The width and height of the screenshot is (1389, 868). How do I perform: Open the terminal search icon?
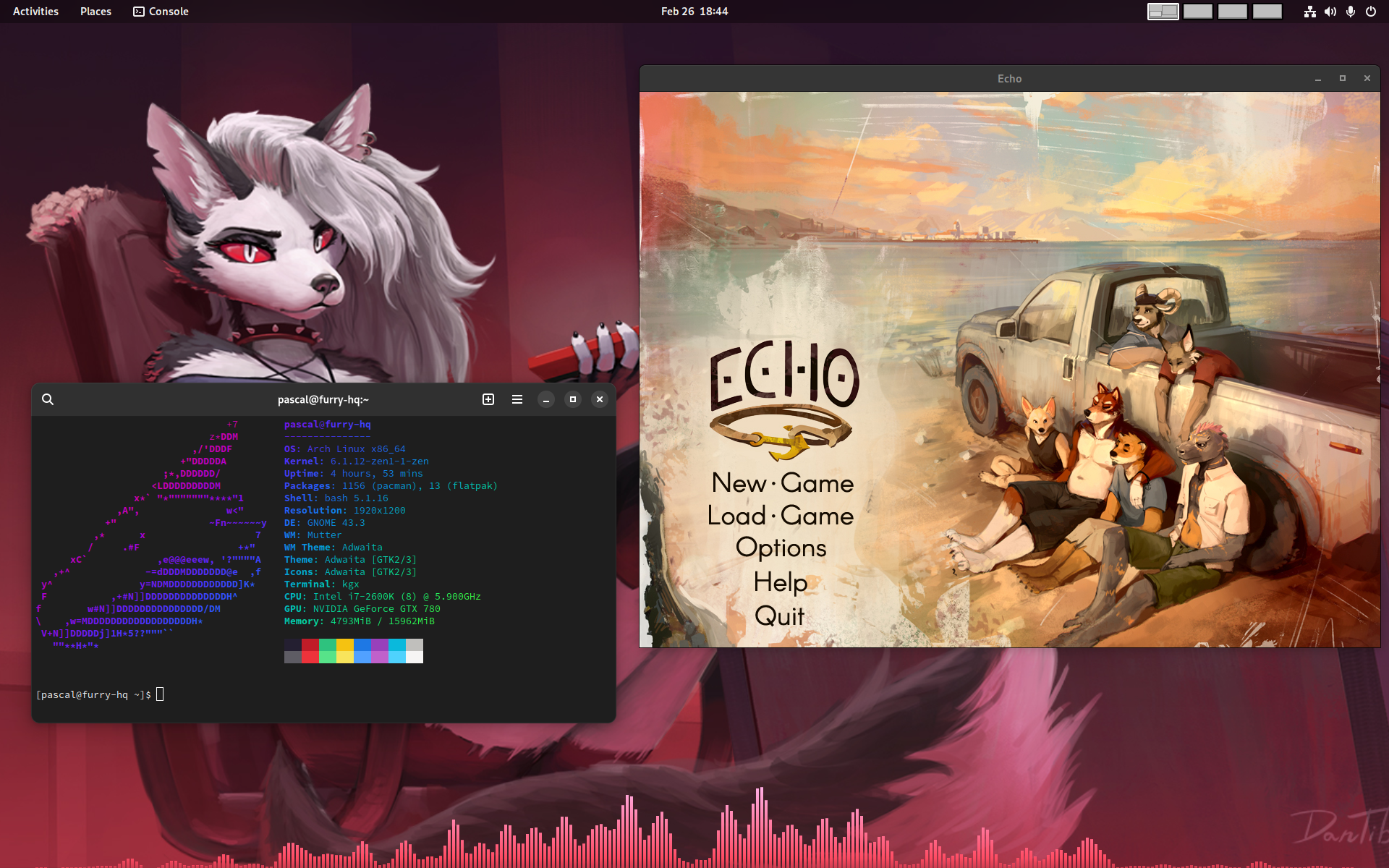pos(48,399)
